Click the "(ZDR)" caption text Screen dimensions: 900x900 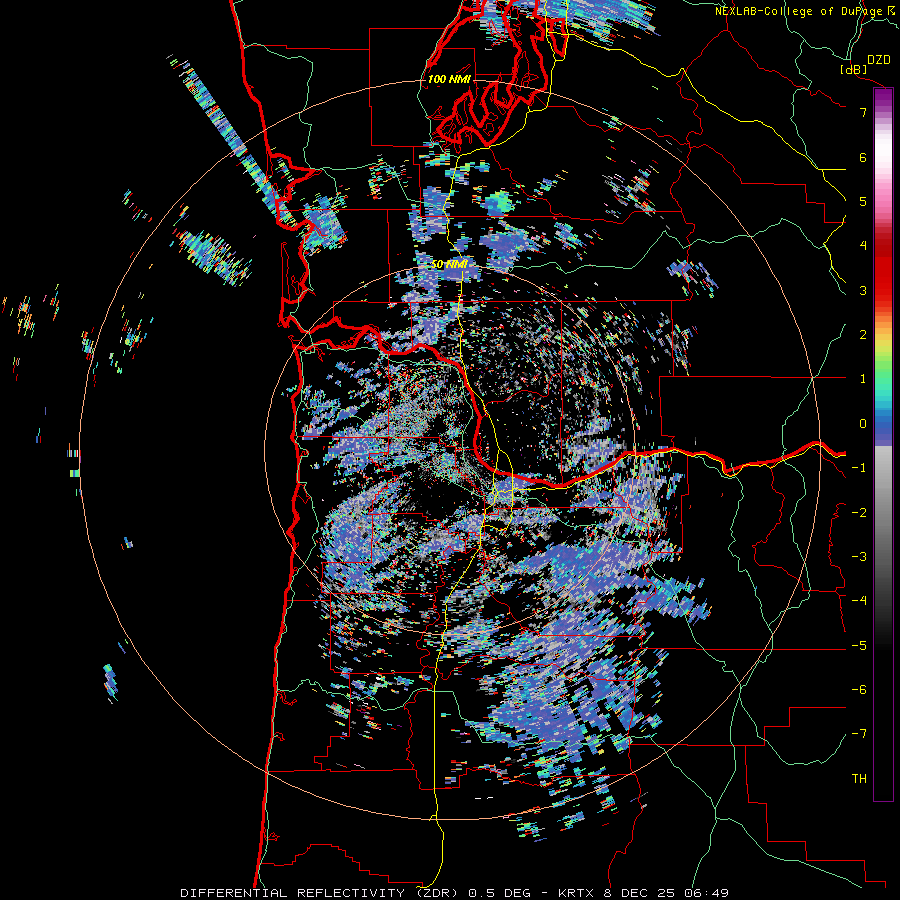click(438, 893)
